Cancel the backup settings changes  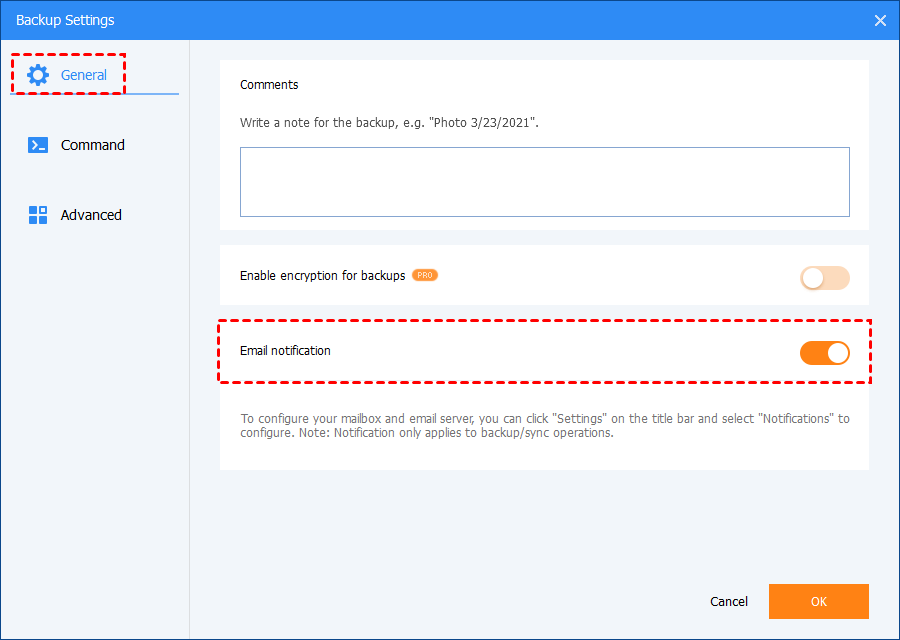(729, 601)
